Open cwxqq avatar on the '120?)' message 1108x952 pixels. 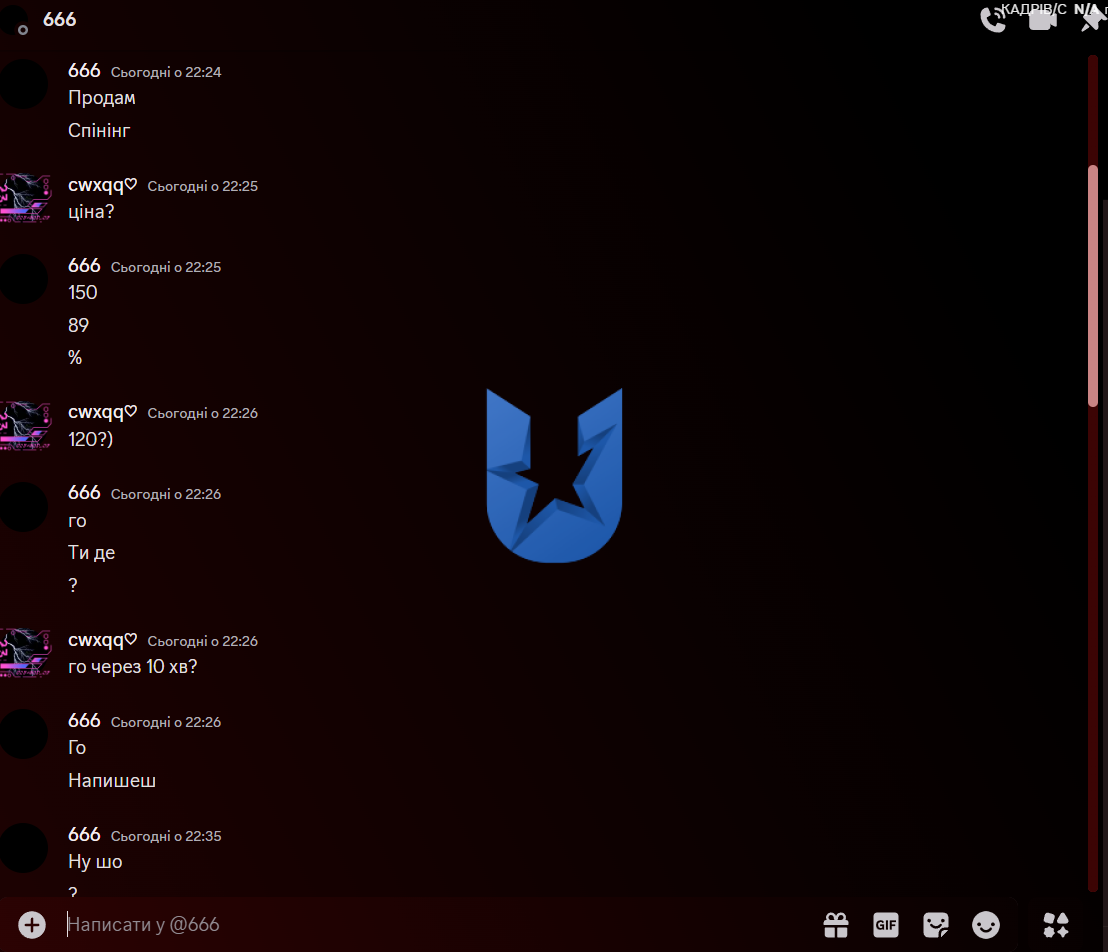25,425
